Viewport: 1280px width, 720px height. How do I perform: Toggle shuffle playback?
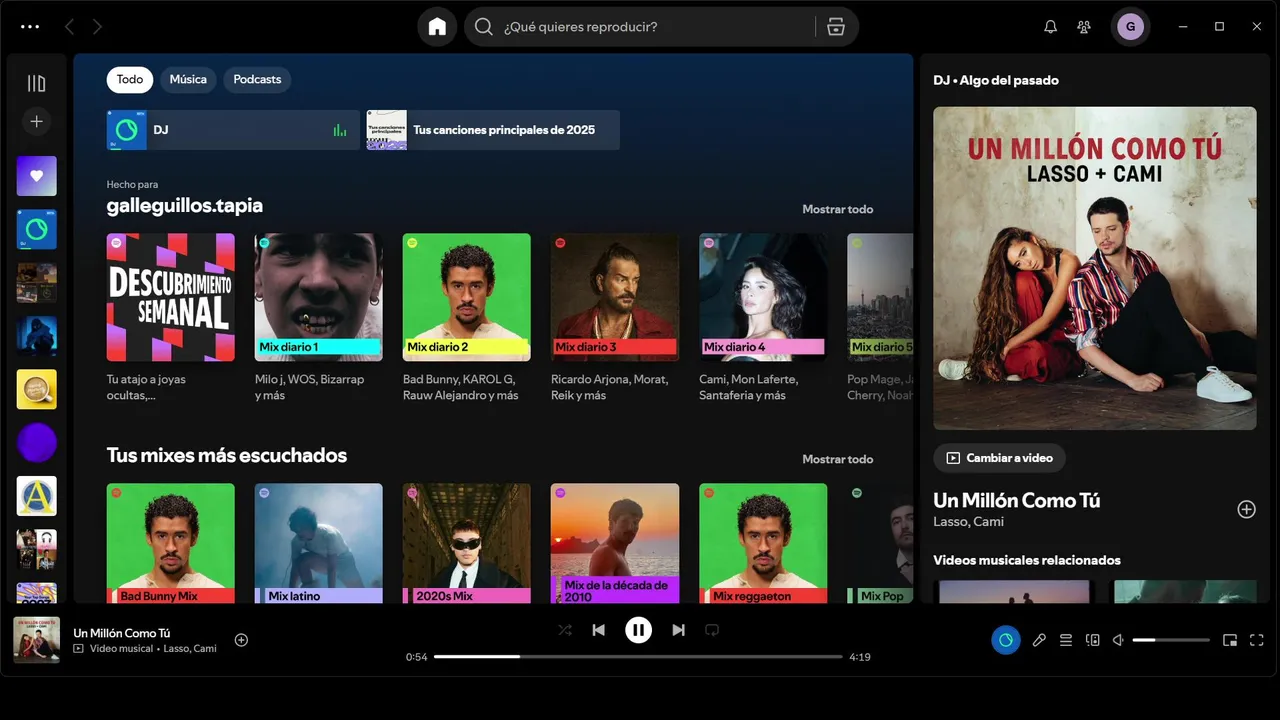click(565, 630)
